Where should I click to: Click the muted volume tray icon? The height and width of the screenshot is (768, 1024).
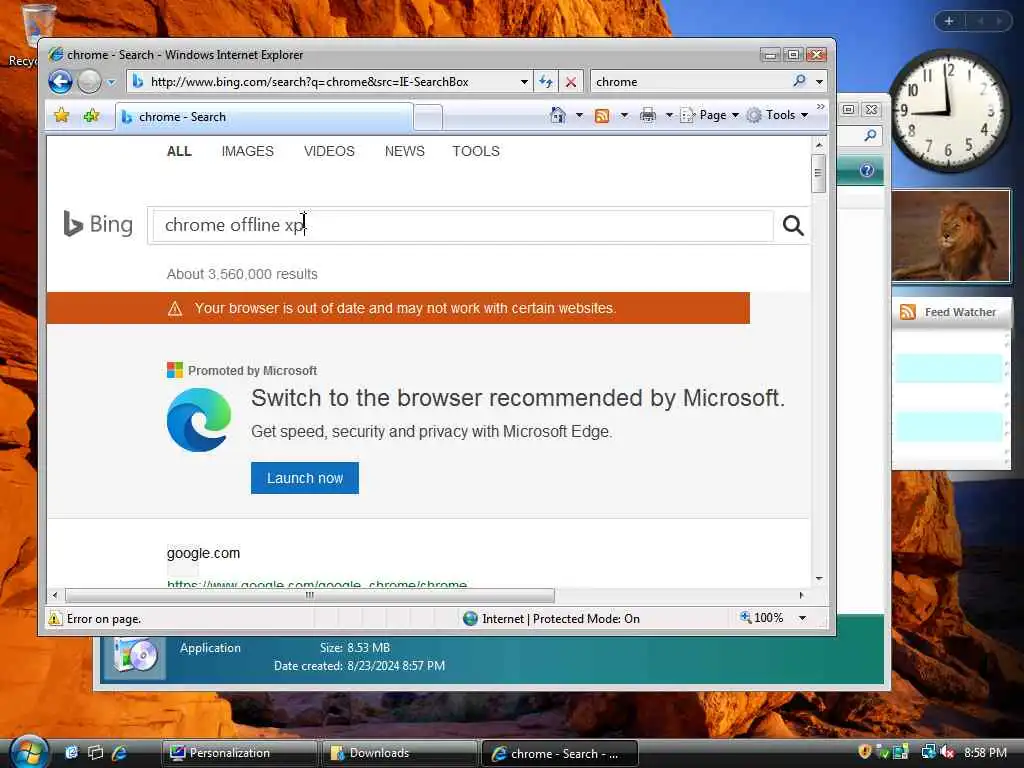(x=947, y=752)
